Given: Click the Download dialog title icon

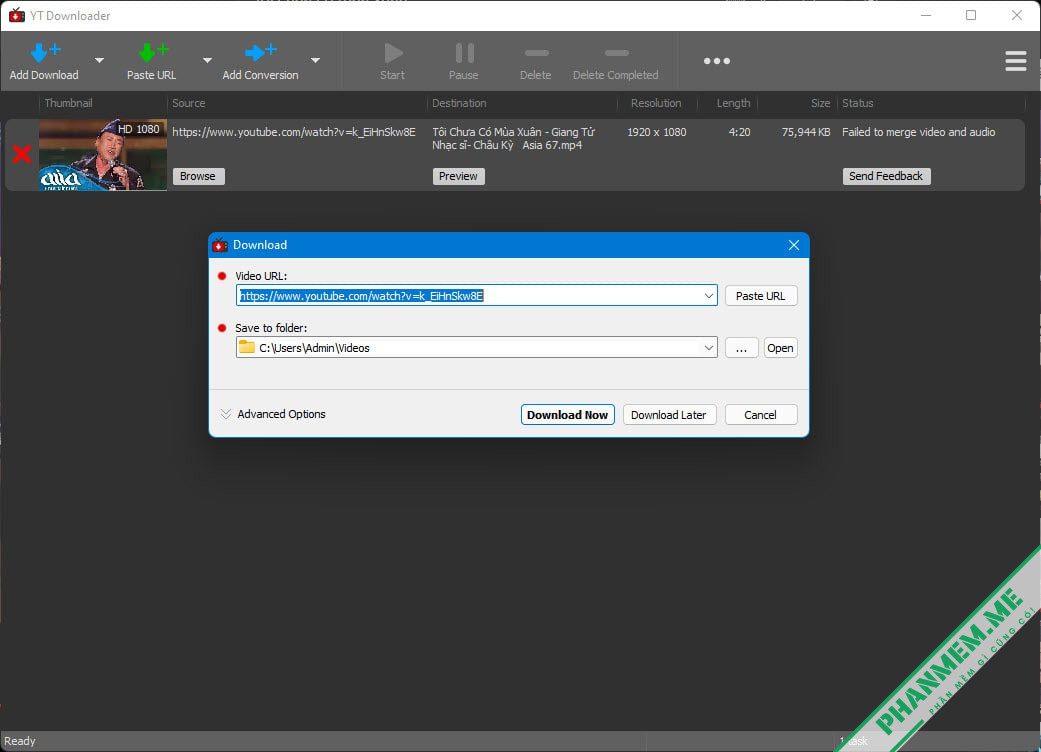Looking at the screenshot, I should tap(220, 245).
